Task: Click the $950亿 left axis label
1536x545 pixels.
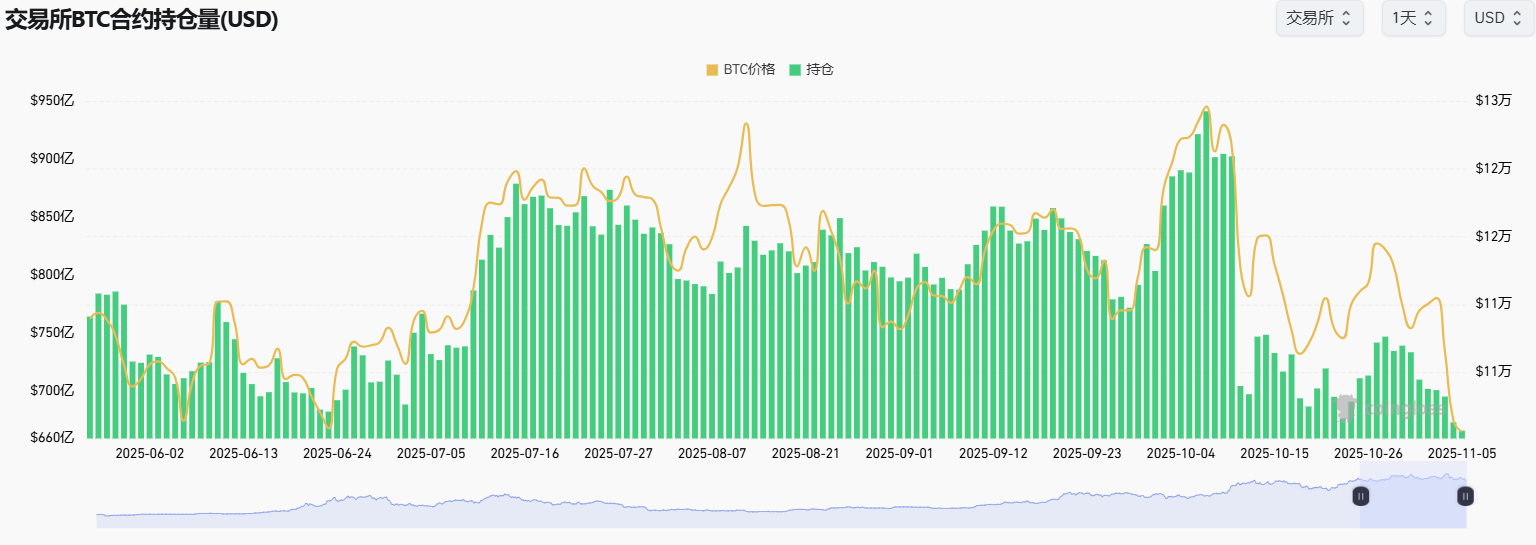Action: point(52,101)
